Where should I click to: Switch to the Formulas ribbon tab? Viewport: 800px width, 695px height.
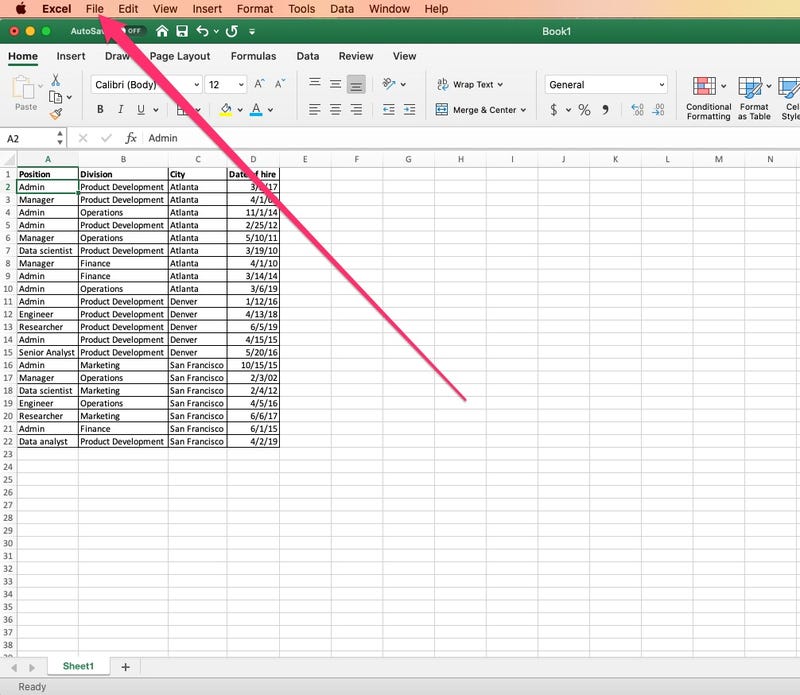pyautogui.click(x=253, y=56)
